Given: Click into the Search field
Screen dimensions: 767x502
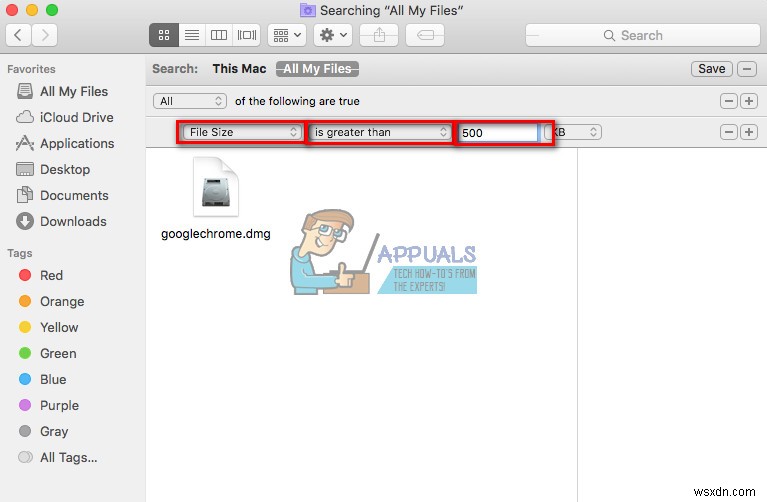Looking at the screenshot, I should coord(642,35).
